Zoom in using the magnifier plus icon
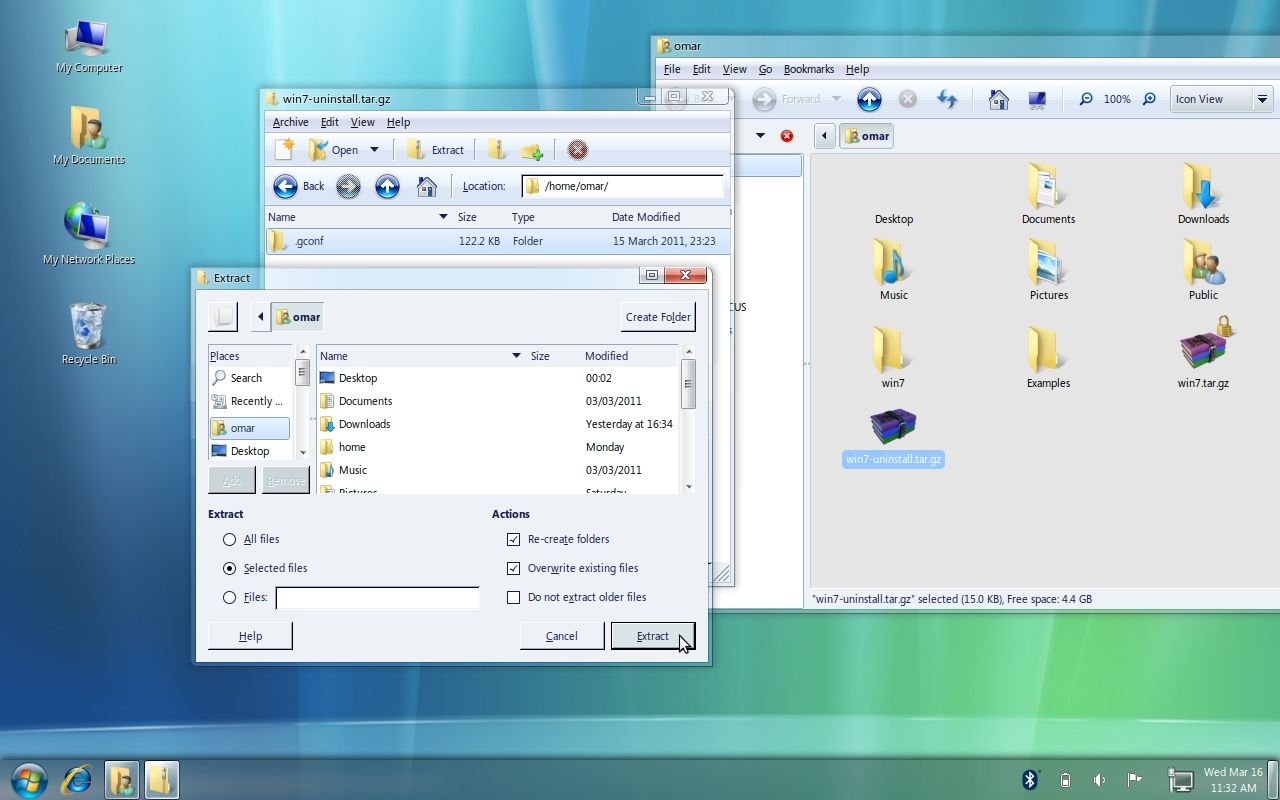The image size is (1280, 800). pyautogui.click(x=1148, y=99)
